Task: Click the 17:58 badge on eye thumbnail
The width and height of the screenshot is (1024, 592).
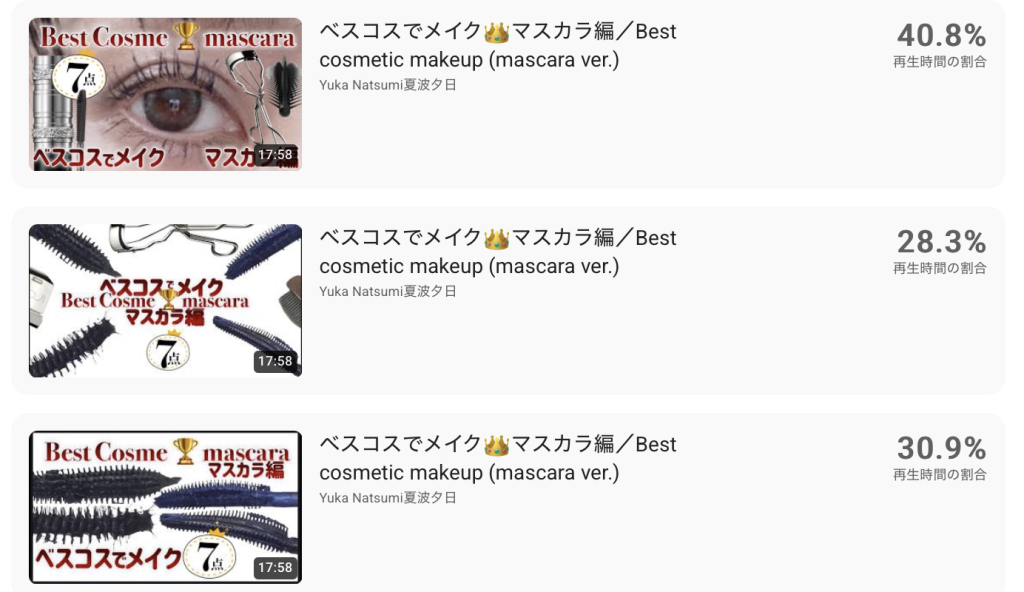Action: tap(275, 155)
